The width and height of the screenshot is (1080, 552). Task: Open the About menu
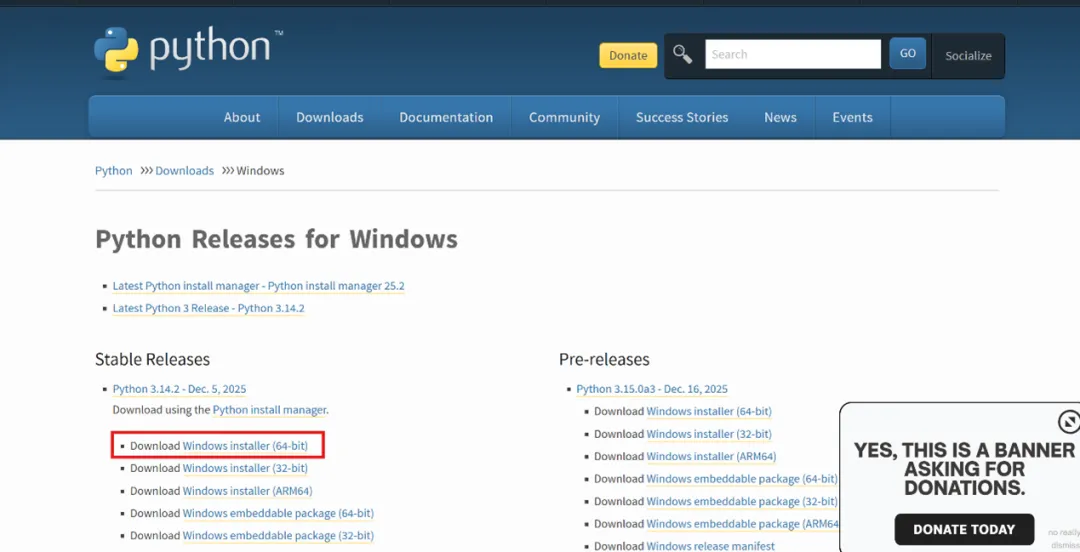tap(242, 117)
